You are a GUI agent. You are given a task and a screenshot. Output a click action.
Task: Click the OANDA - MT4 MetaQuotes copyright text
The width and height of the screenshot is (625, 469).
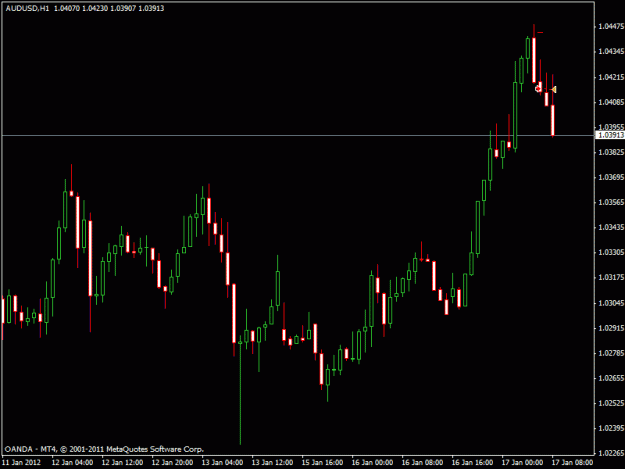104,449
